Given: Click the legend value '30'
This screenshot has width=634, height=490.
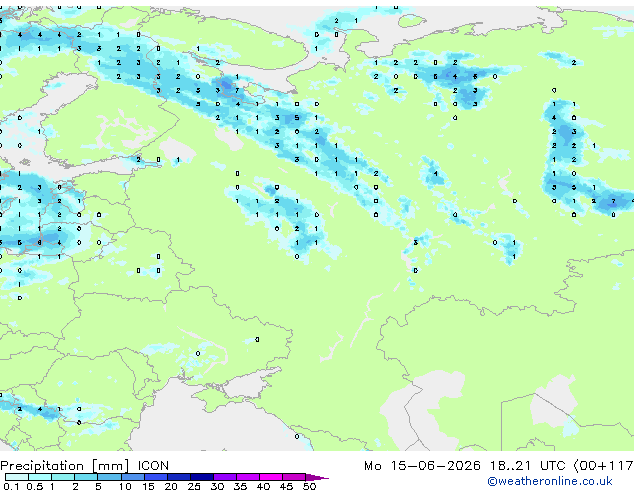Looking at the screenshot, I should click(217, 486).
